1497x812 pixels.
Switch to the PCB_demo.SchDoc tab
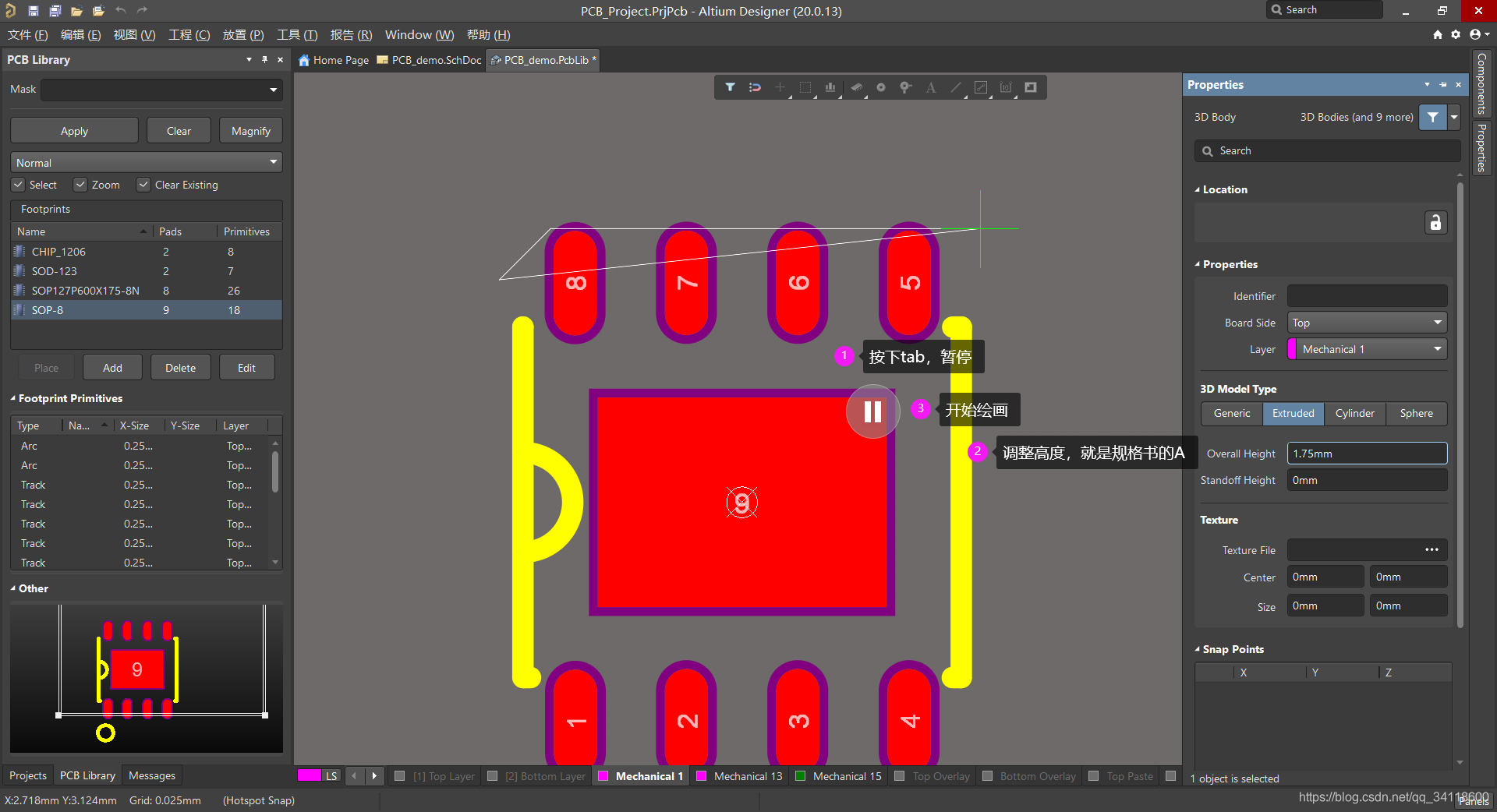click(429, 60)
